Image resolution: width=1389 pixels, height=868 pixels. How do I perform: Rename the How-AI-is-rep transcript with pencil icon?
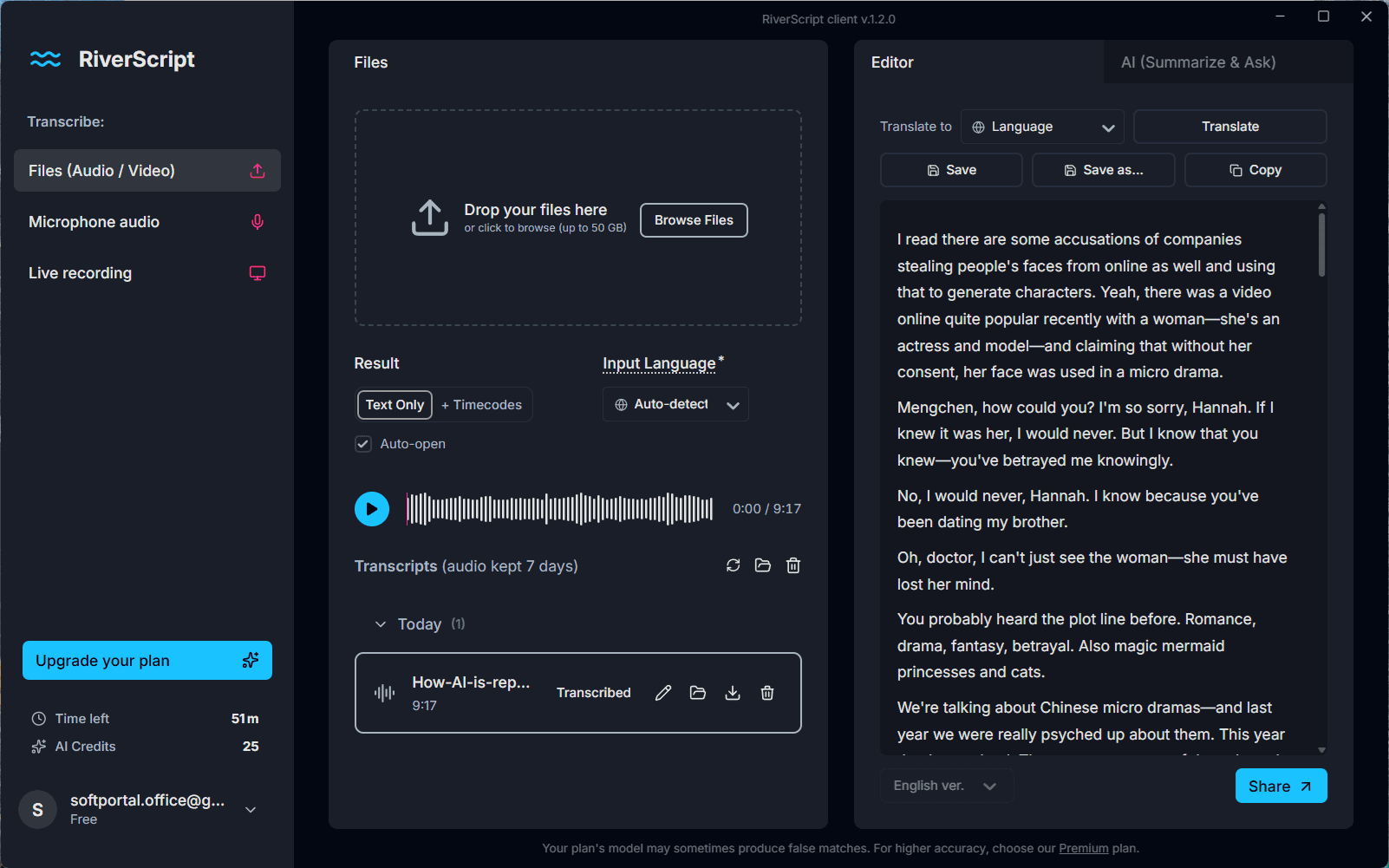663,693
